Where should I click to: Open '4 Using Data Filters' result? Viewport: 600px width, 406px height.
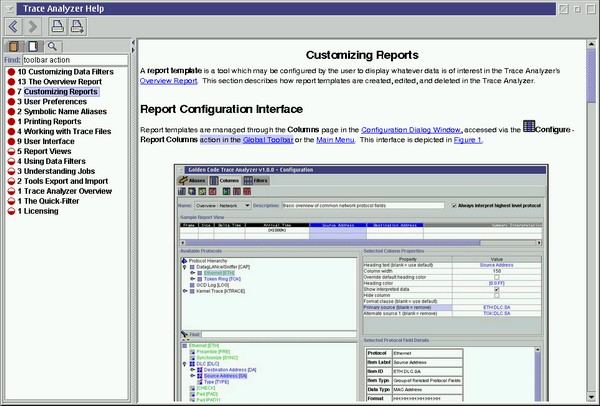click(x=51, y=161)
